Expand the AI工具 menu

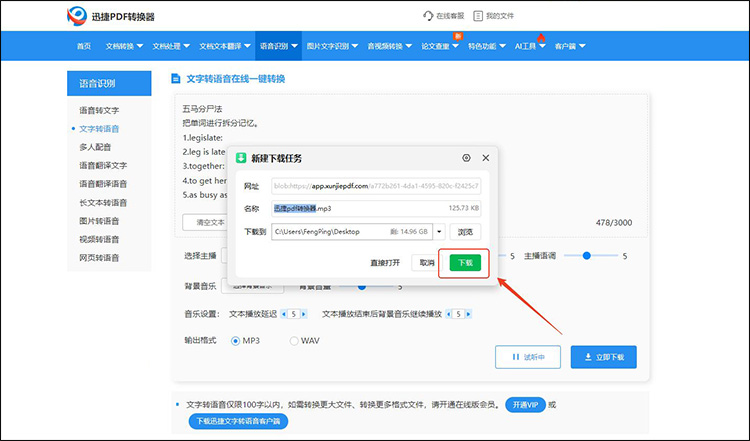(x=530, y=46)
